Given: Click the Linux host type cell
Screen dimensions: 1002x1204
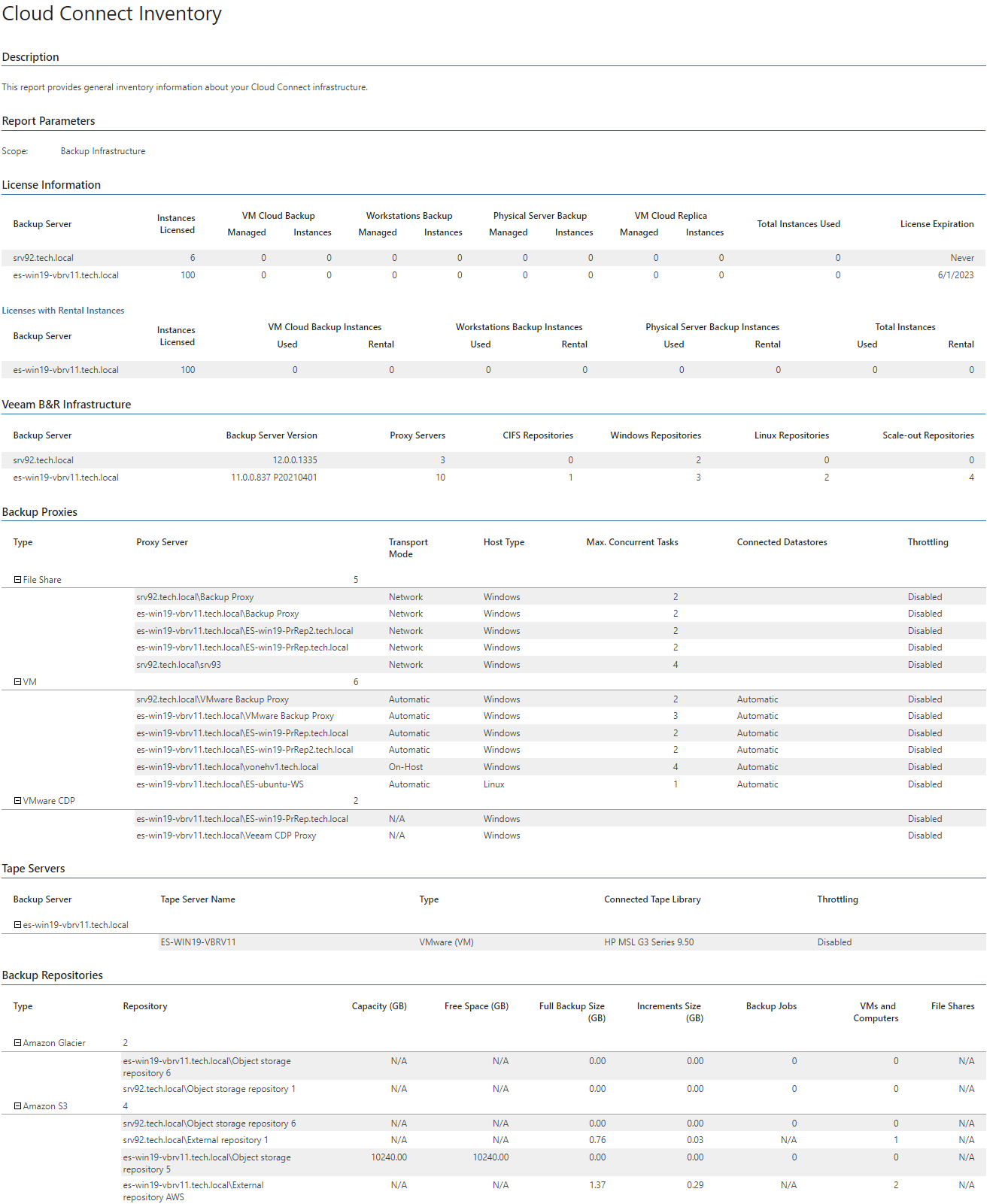Looking at the screenshot, I should [x=493, y=784].
